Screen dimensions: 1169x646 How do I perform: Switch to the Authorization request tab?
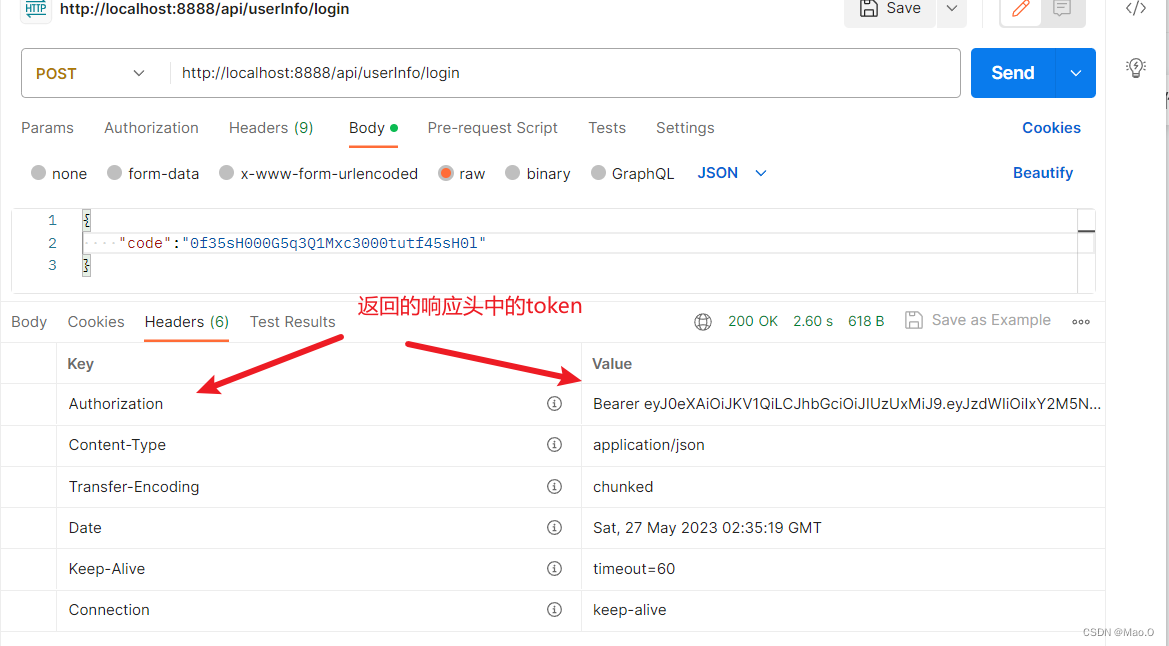151,128
